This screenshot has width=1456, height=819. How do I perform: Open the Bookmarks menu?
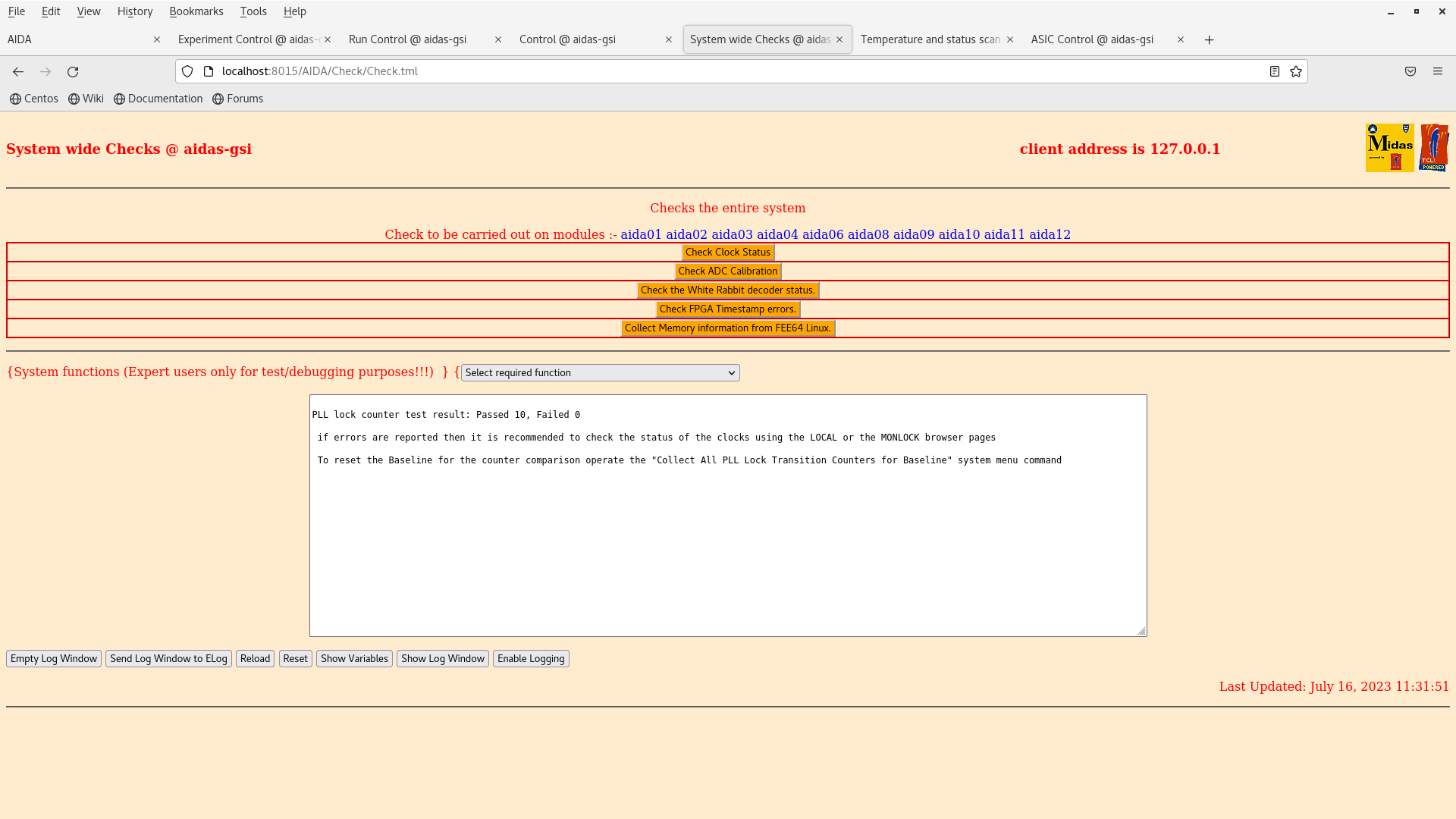point(196,11)
